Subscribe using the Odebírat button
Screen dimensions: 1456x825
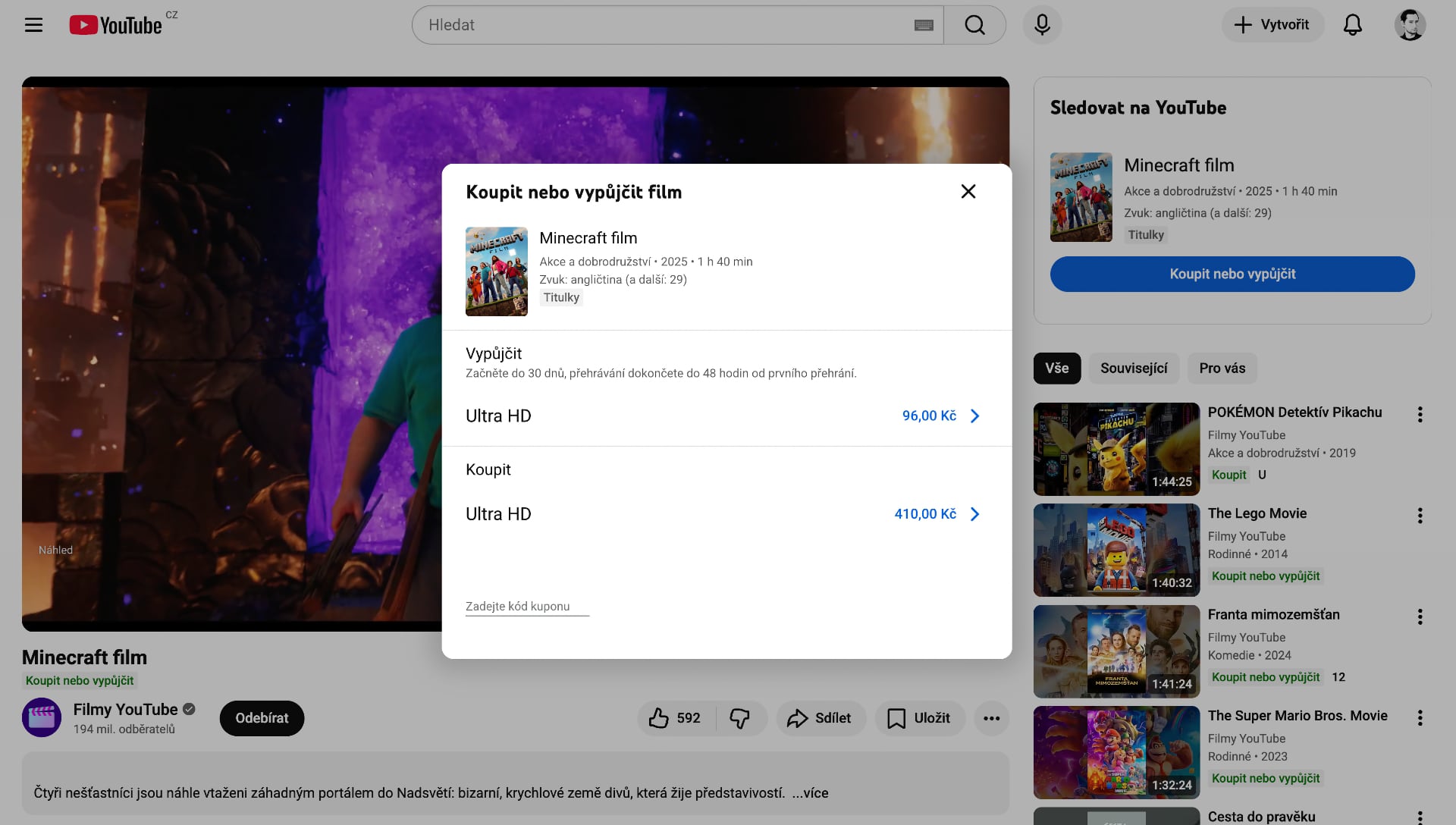point(261,718)
